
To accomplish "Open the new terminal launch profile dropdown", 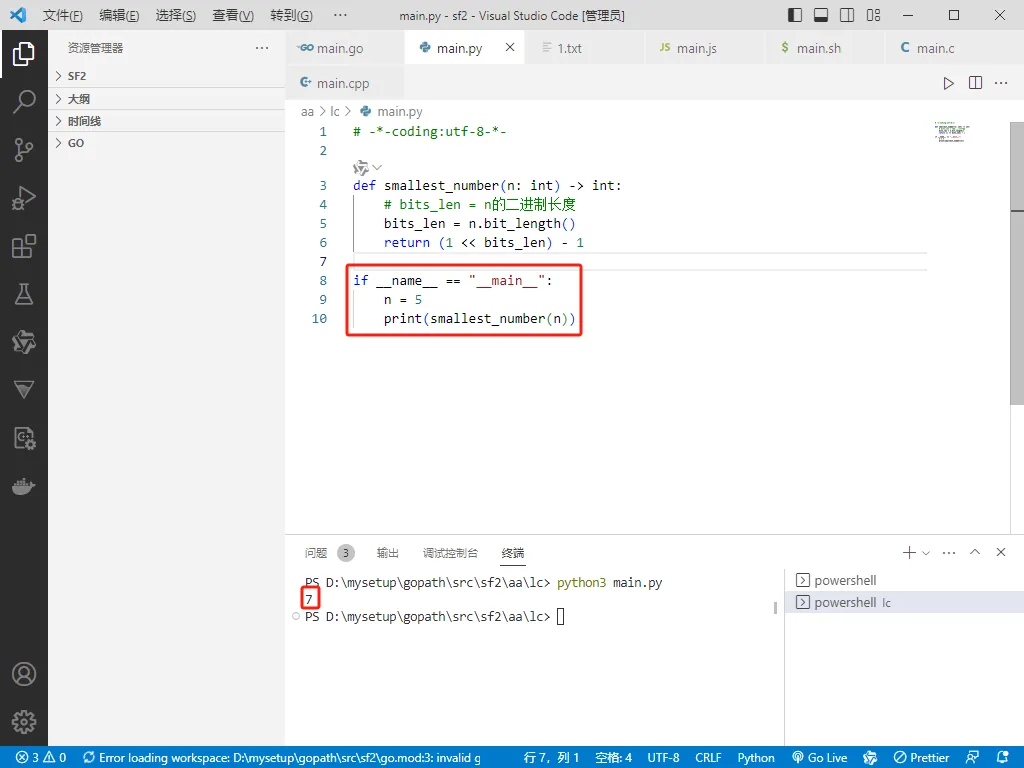I will (x=926, y=553).
